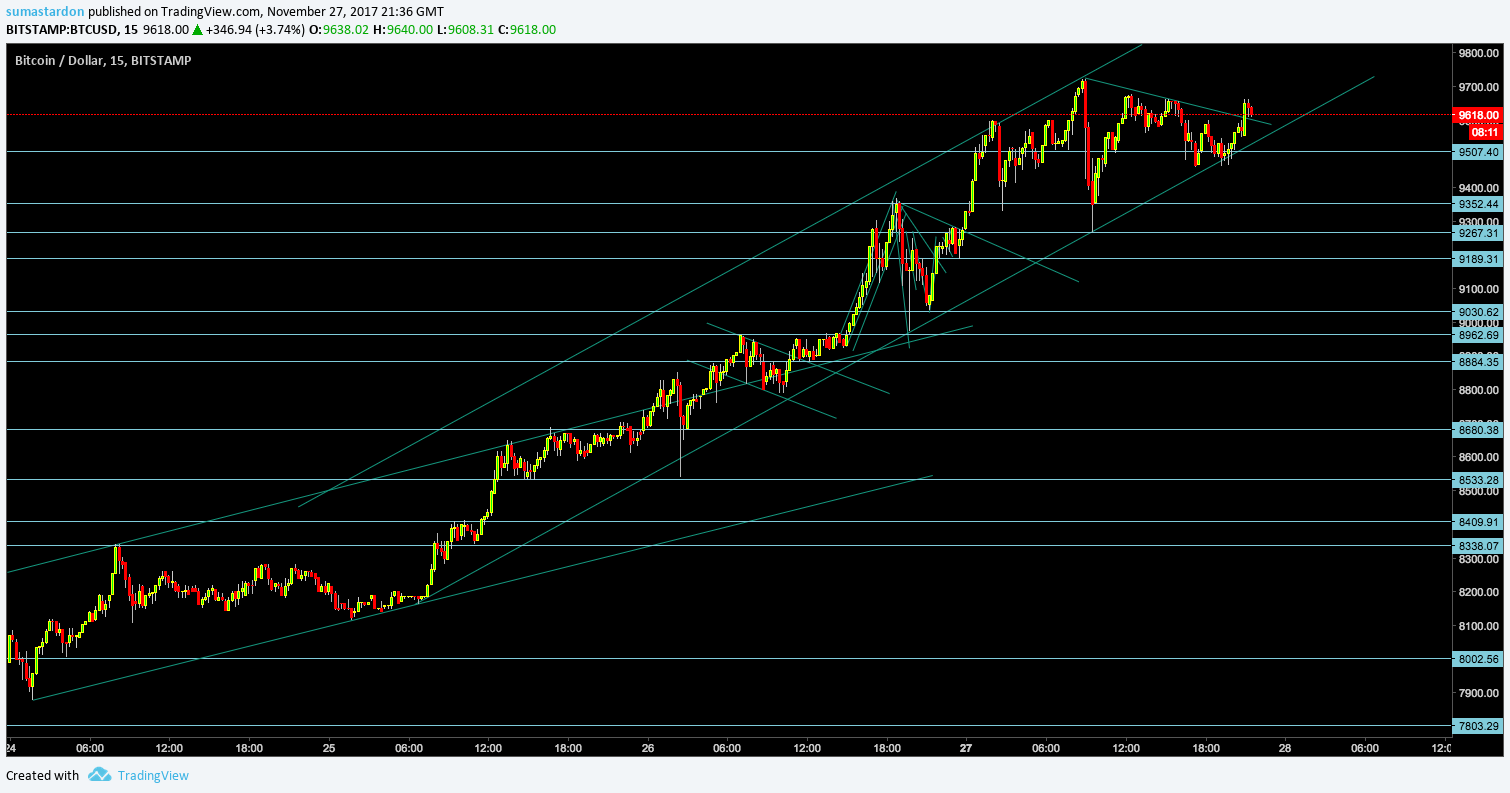Click the 8338.07 price level label
This screenshot has width=1510, height=793.
point(1477,546)
